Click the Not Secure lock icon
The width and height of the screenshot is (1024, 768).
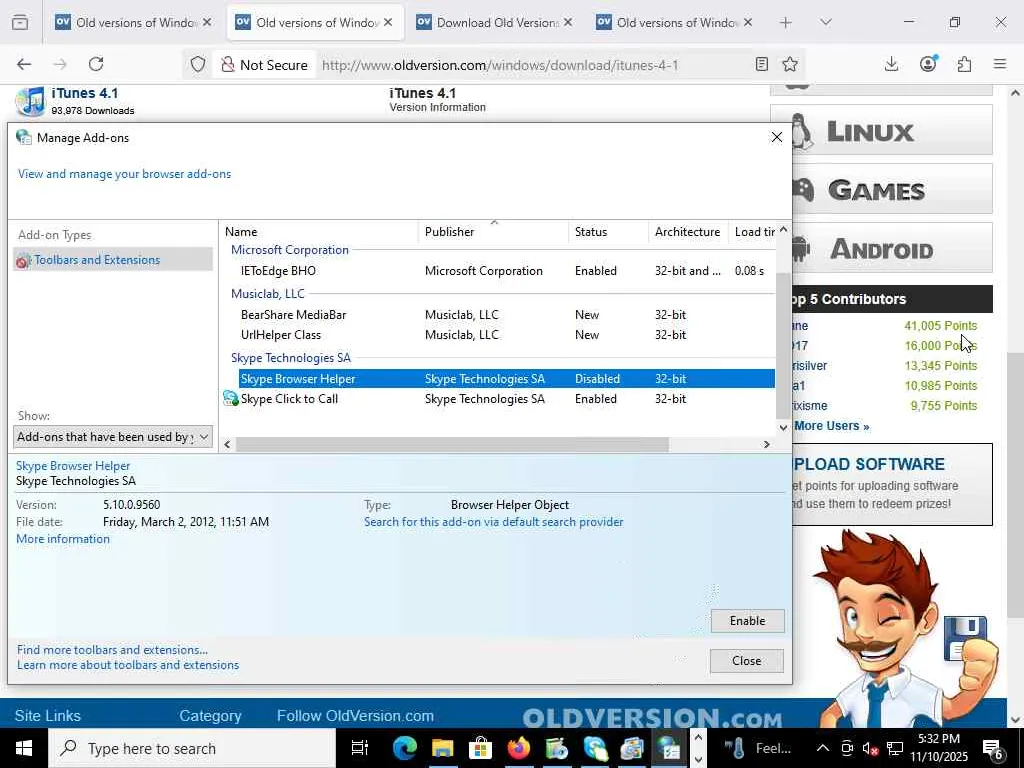point(227,65)
